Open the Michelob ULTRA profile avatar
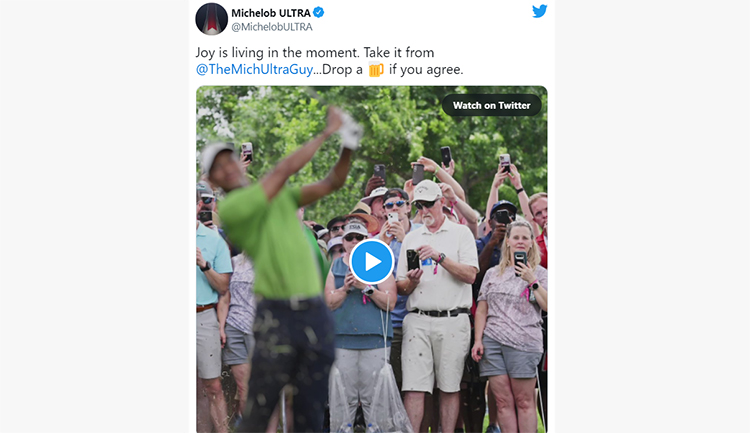 211,19
